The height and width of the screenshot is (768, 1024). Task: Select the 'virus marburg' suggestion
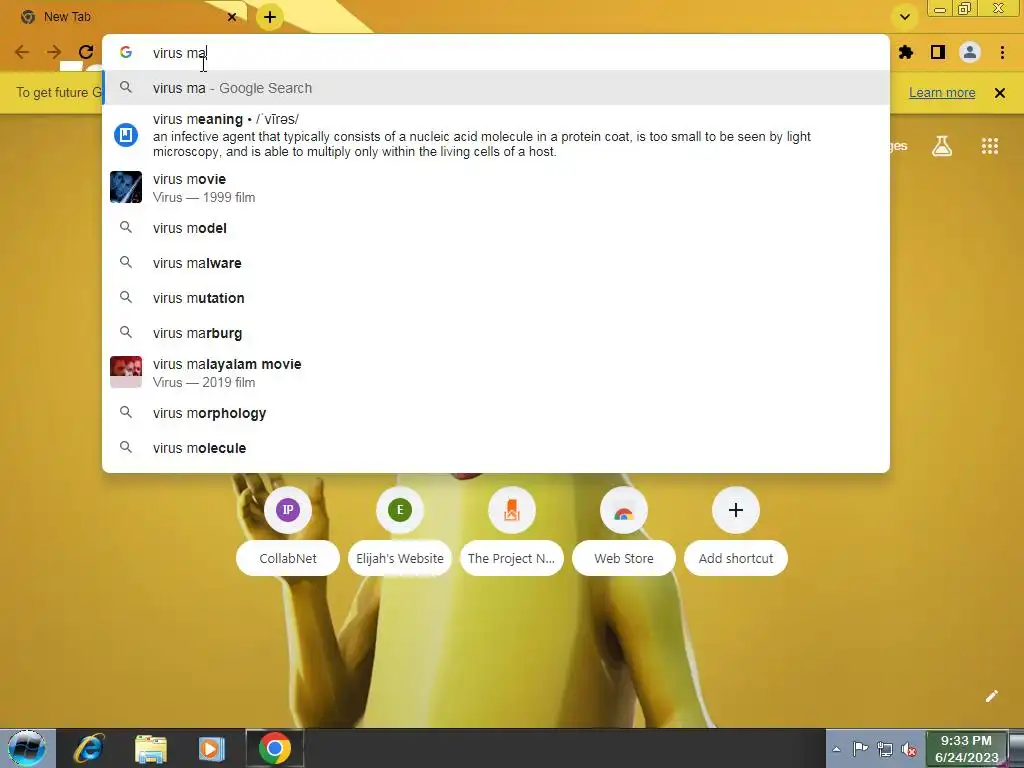496,333
